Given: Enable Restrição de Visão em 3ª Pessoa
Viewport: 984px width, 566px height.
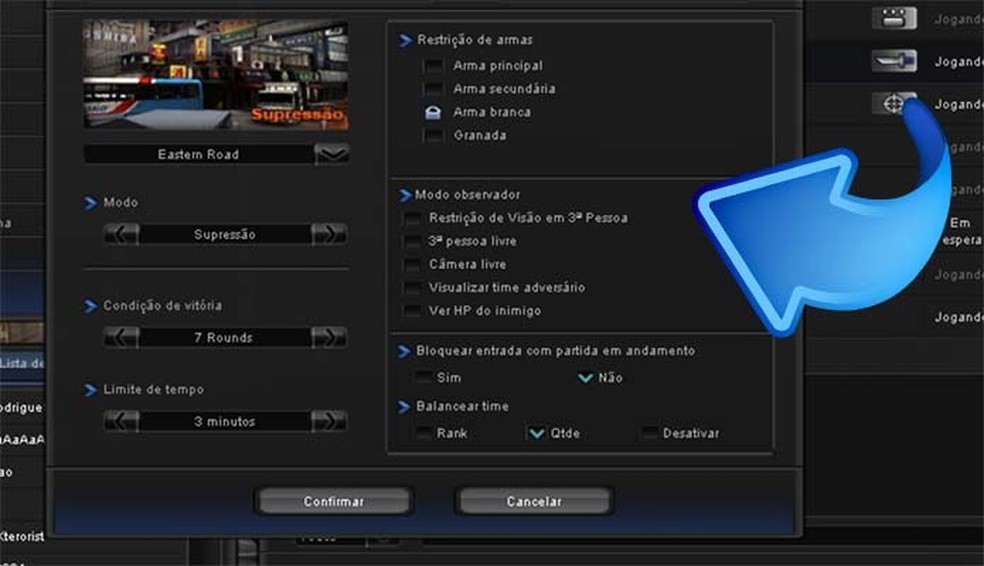Looking at the screenshot, I should (x=412, y=218).
